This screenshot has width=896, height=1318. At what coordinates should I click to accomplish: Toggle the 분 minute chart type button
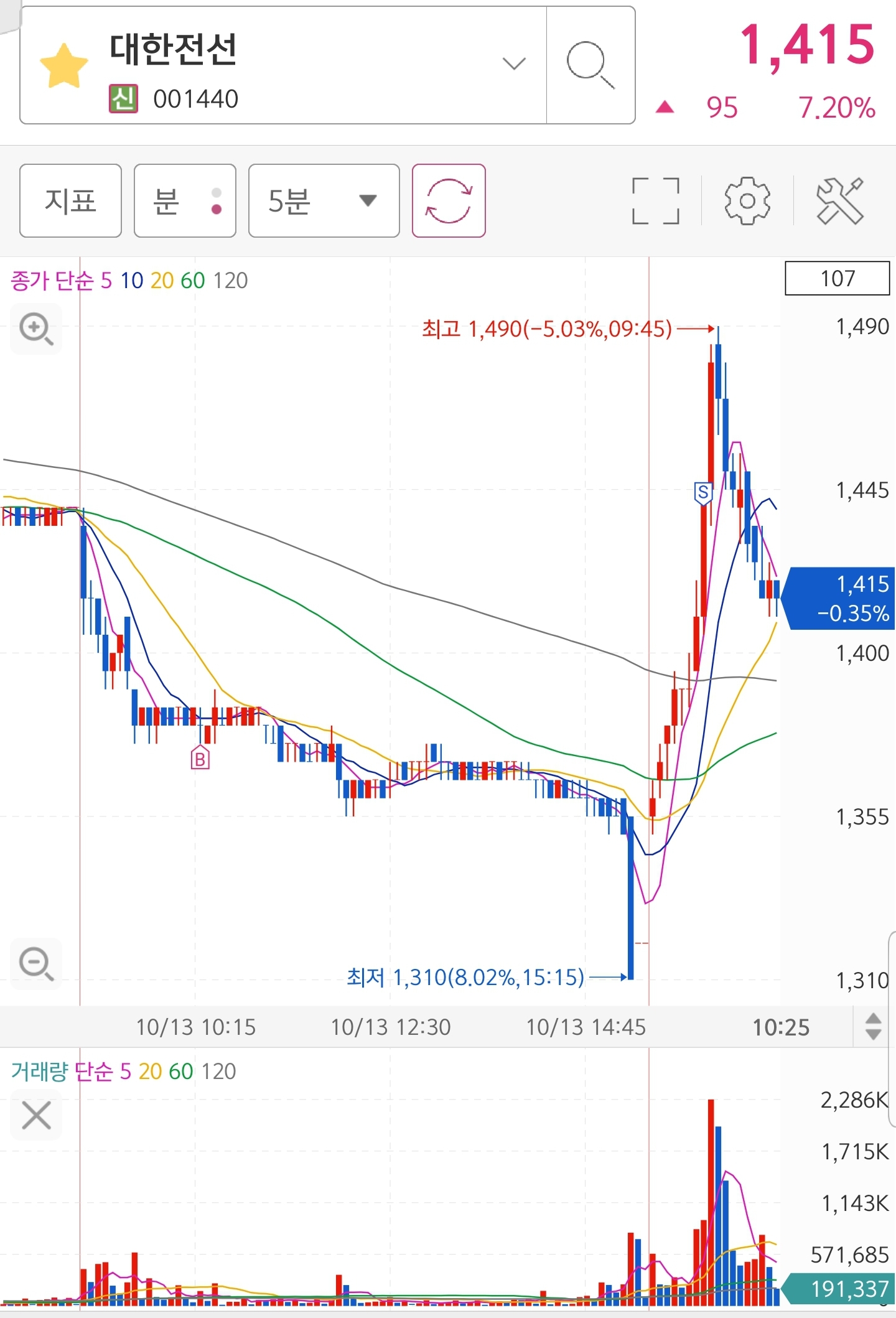click(185, 201)
